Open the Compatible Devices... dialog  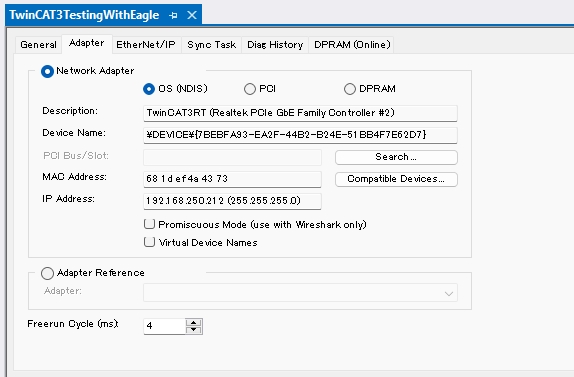(x=396, y=179)
